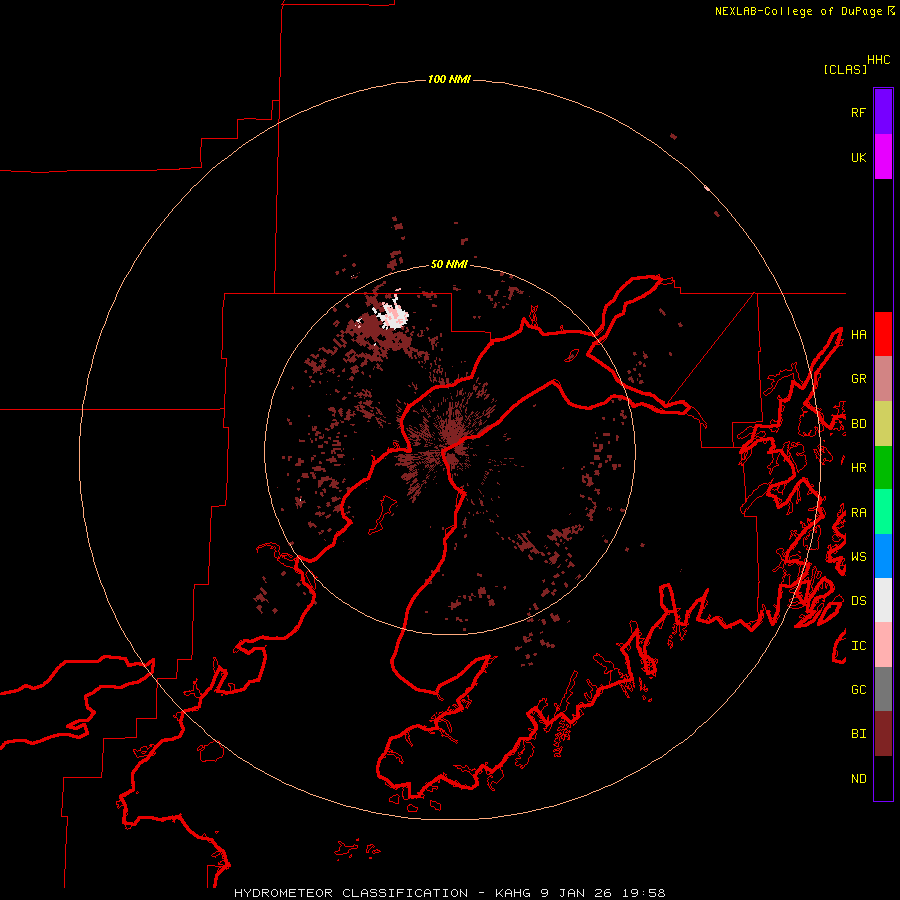Click the HR green legend swatch

(883, 468)
